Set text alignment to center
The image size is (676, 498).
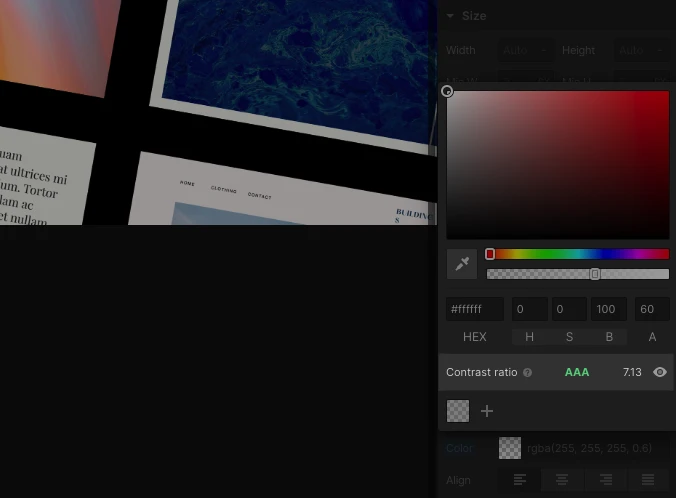563,480
